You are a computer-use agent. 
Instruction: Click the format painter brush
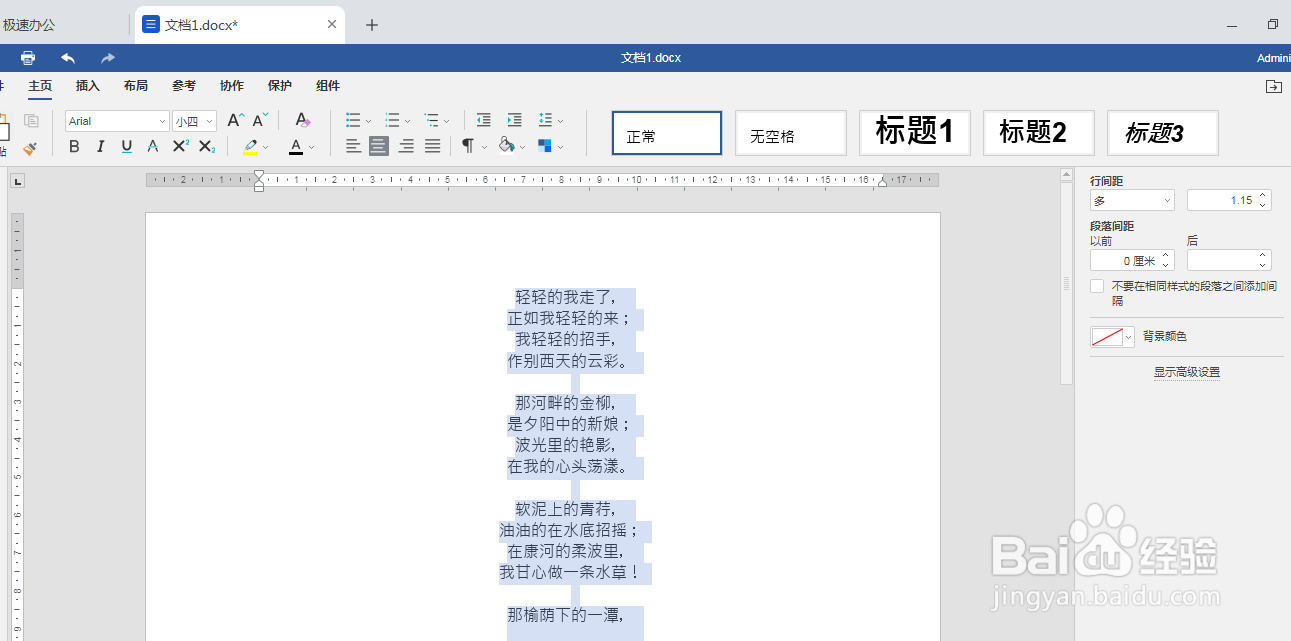point(30,148)
